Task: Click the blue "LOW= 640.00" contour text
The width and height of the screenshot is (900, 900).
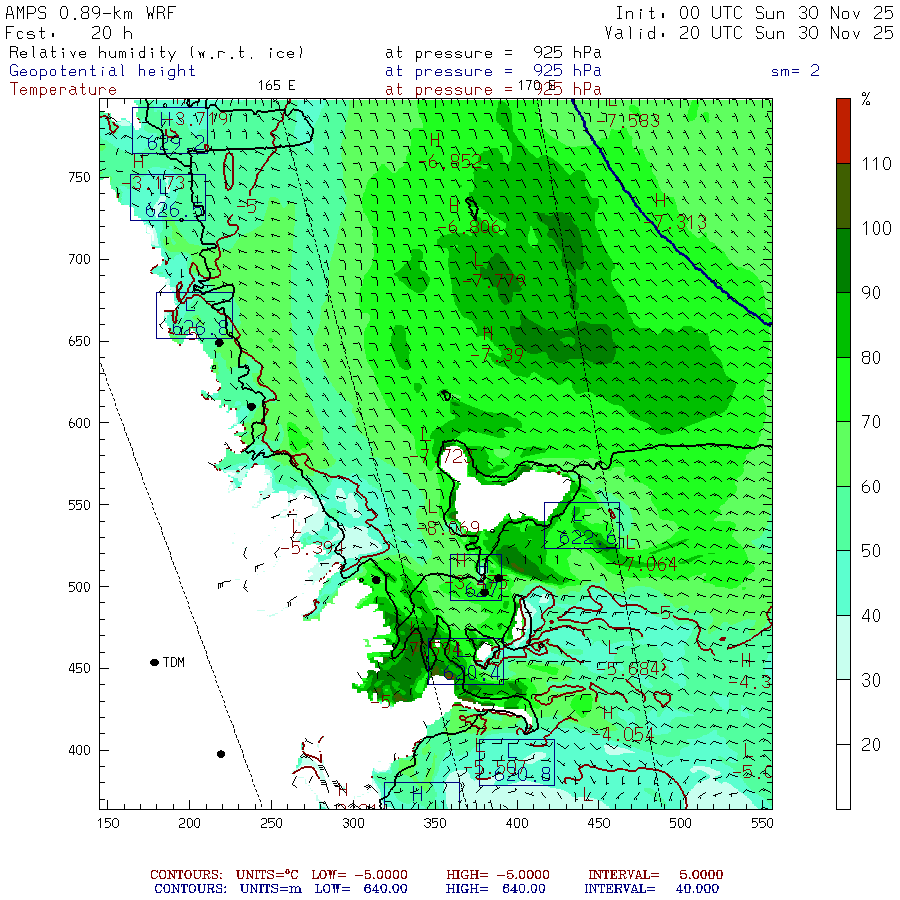Action: click(x=361, y=889)
